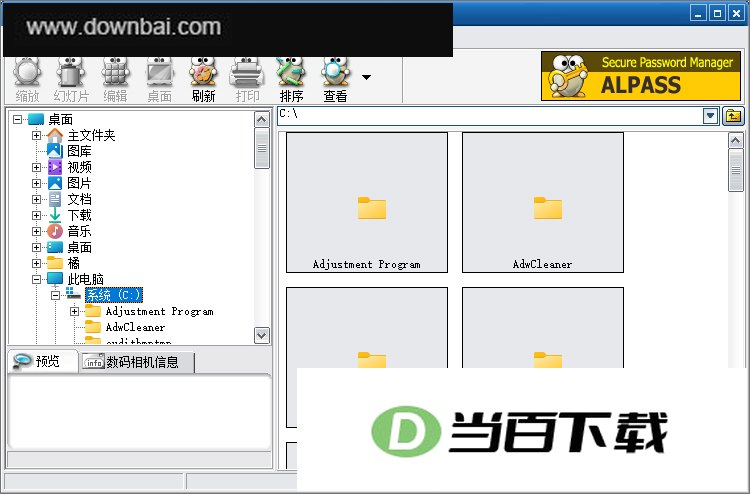This screenshot has width=750, height=494.
Task: Expand the 视频 tree node
Action: (36, 167)
